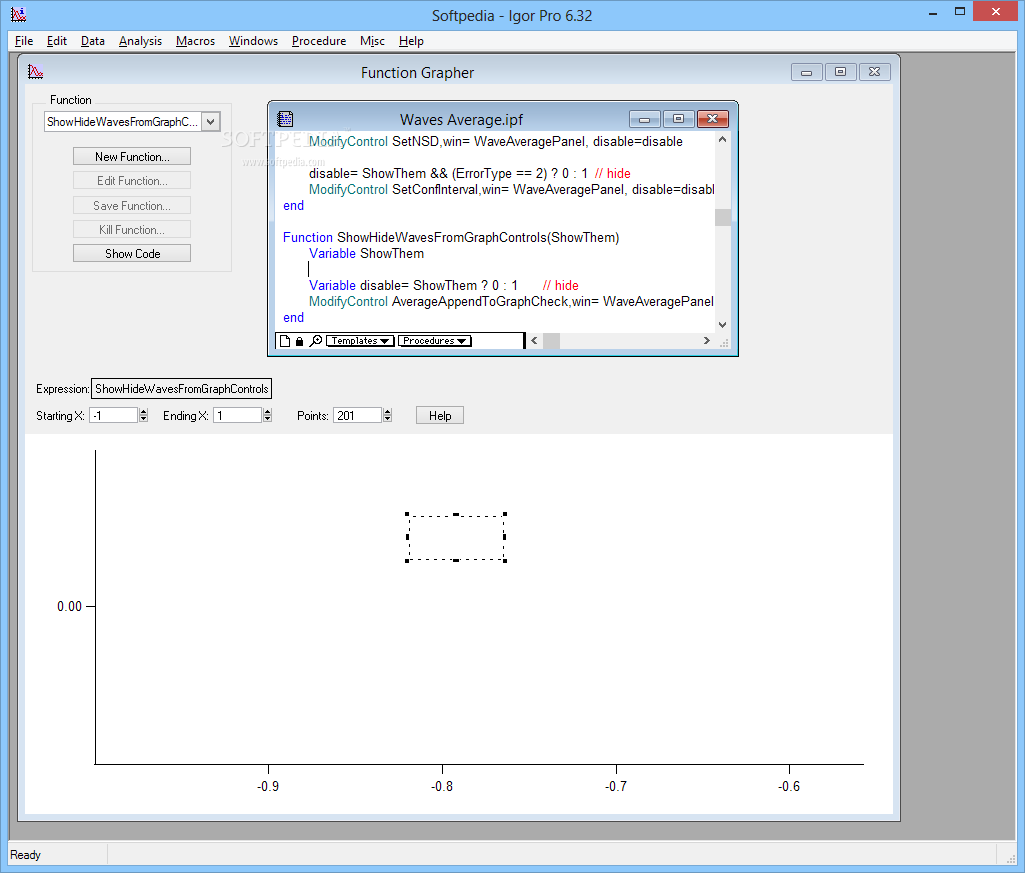Open the Procedures pop-up menu
The width and height of the screenshot is (1025, 873).
(434, 341)
